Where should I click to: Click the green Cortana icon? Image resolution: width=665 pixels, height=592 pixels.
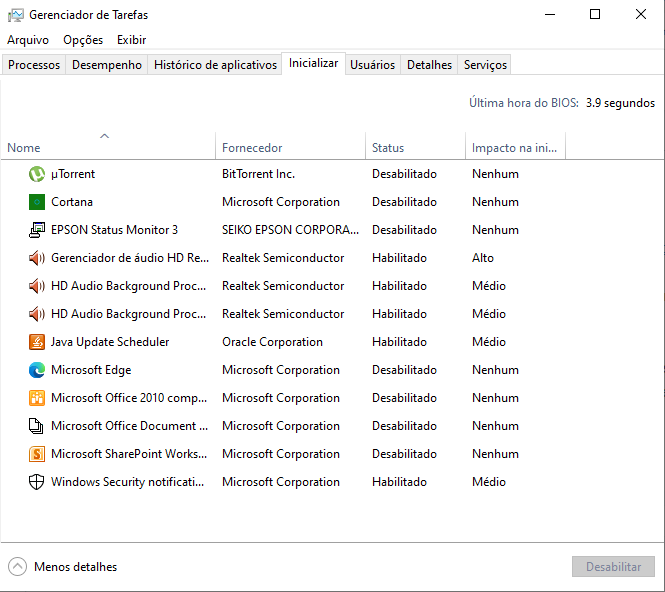(x=37, y=202)
